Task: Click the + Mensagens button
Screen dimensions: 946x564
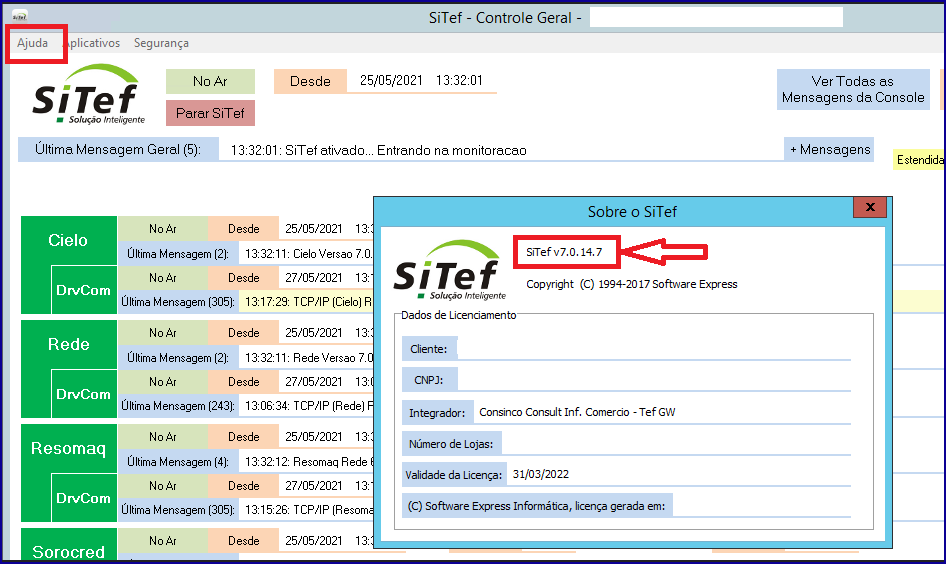Action: pos(830,149)
